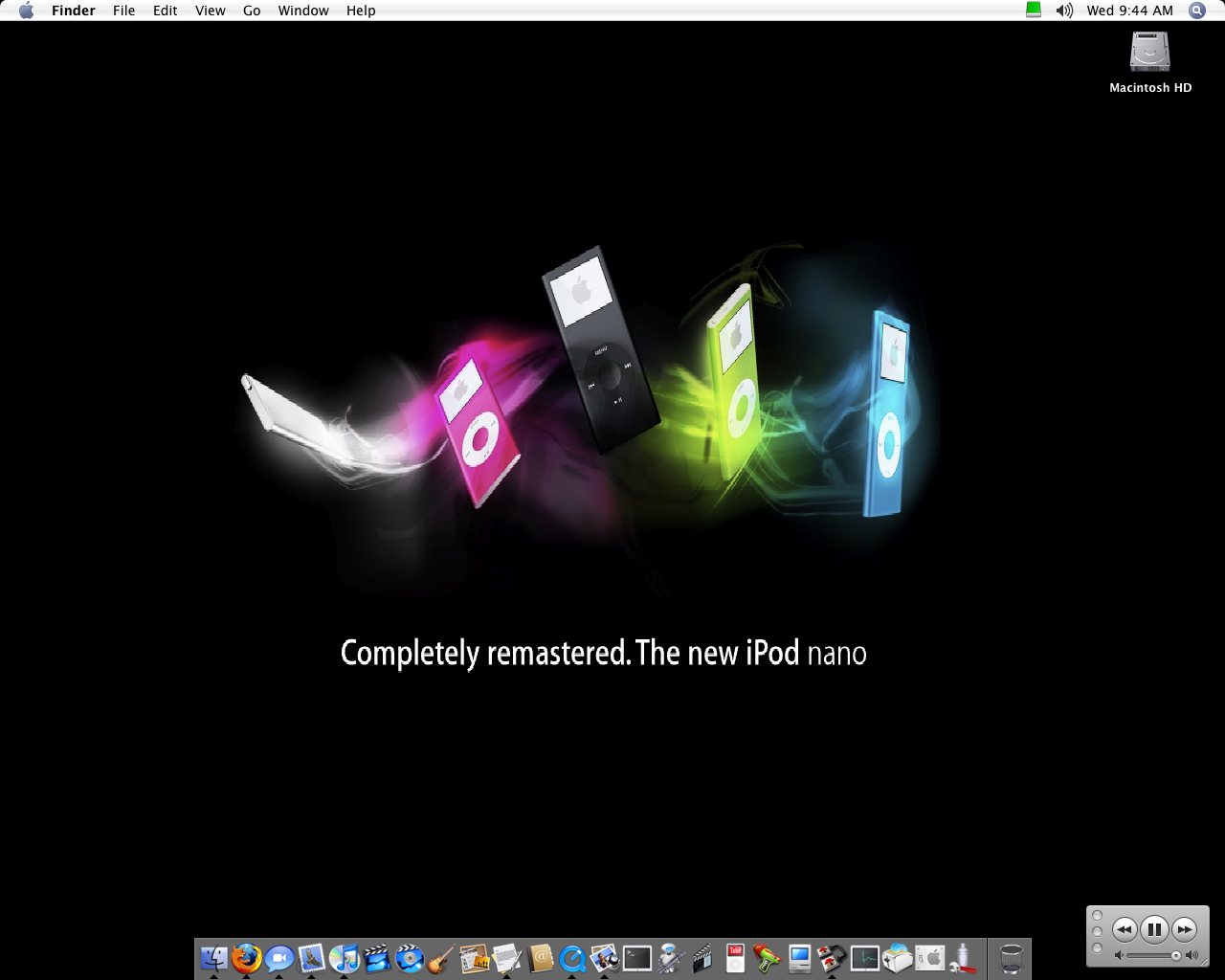Viewport: 1225px width, 980px height.
Task: Open iChat in the Dock
Action: [x=279, y=957]
